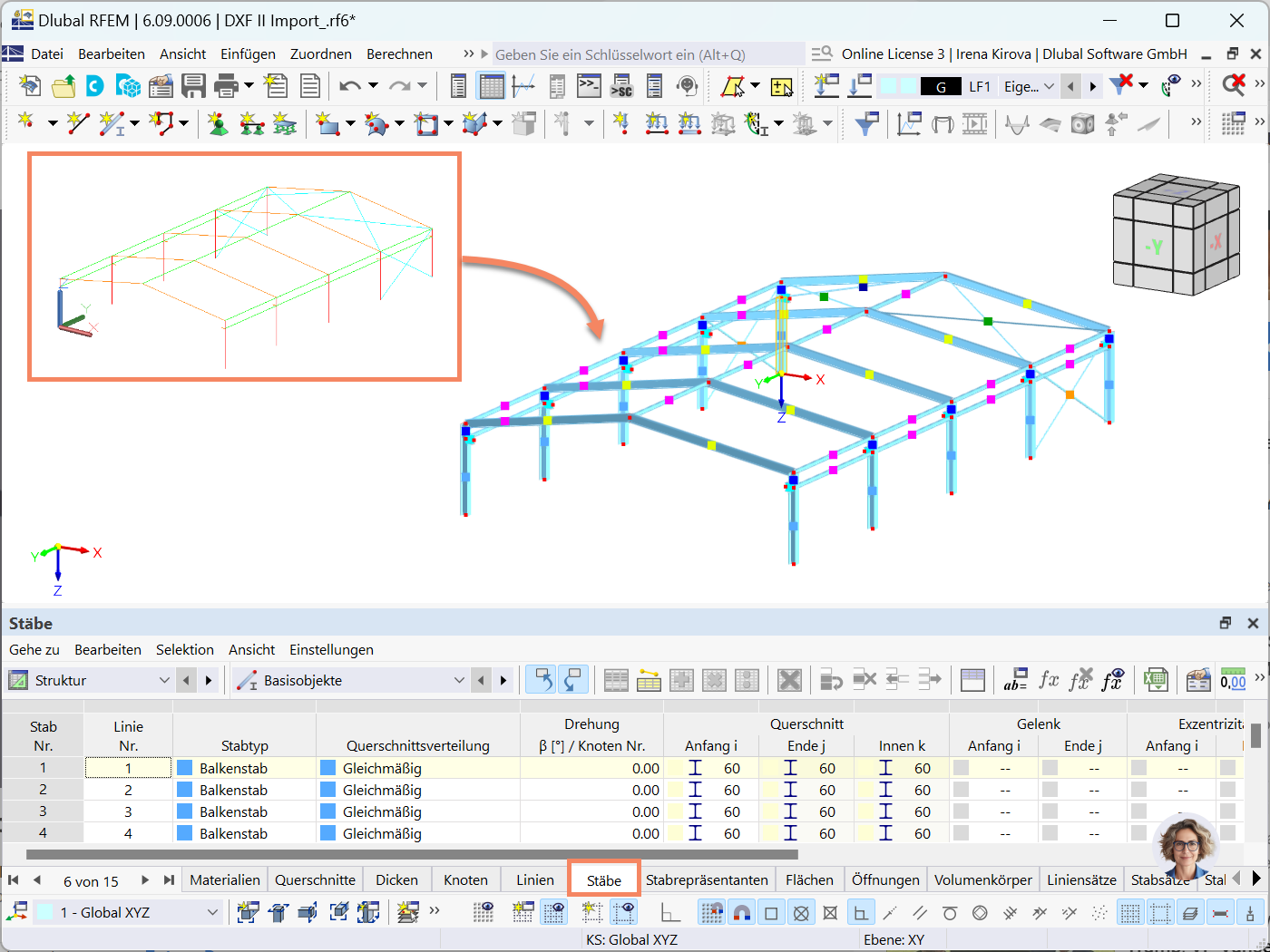Image resolution: width=1270 pixels, height=952 pixels.
Task: Click the keyword search input field
Action: (635, 54)
